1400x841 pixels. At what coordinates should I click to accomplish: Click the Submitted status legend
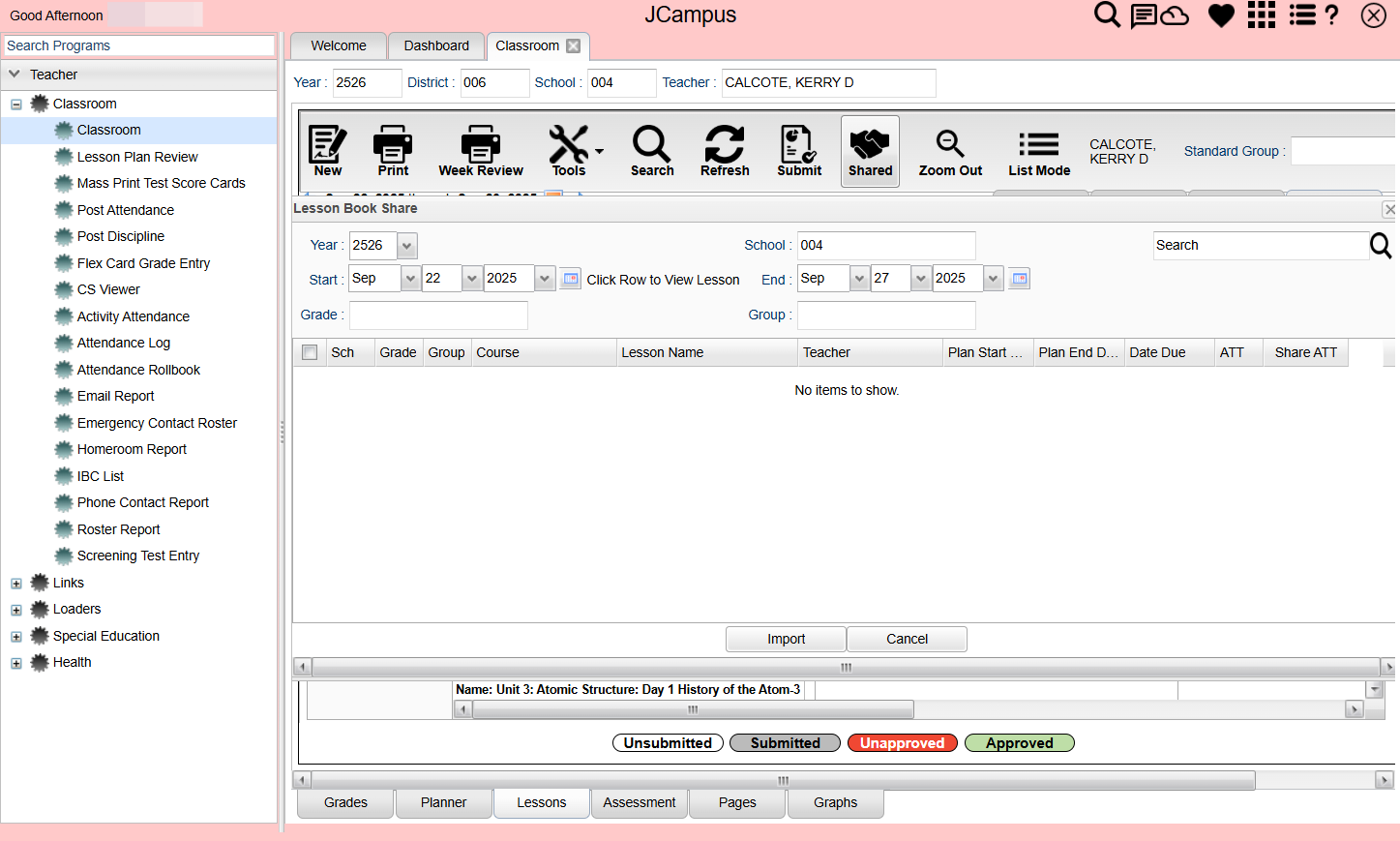(785, 743)
